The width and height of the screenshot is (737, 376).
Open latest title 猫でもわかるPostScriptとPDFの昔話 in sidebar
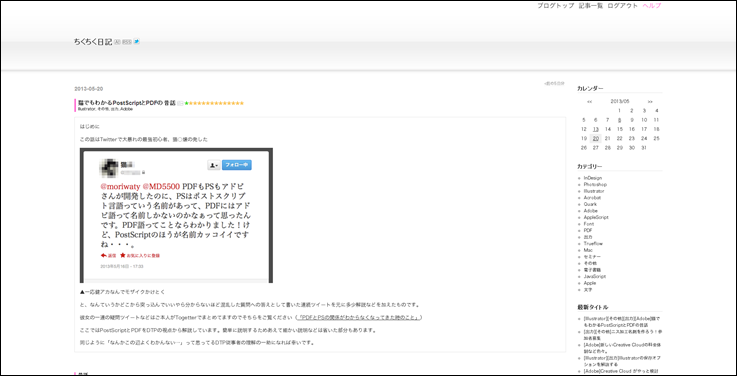click(x=622, y=322)
